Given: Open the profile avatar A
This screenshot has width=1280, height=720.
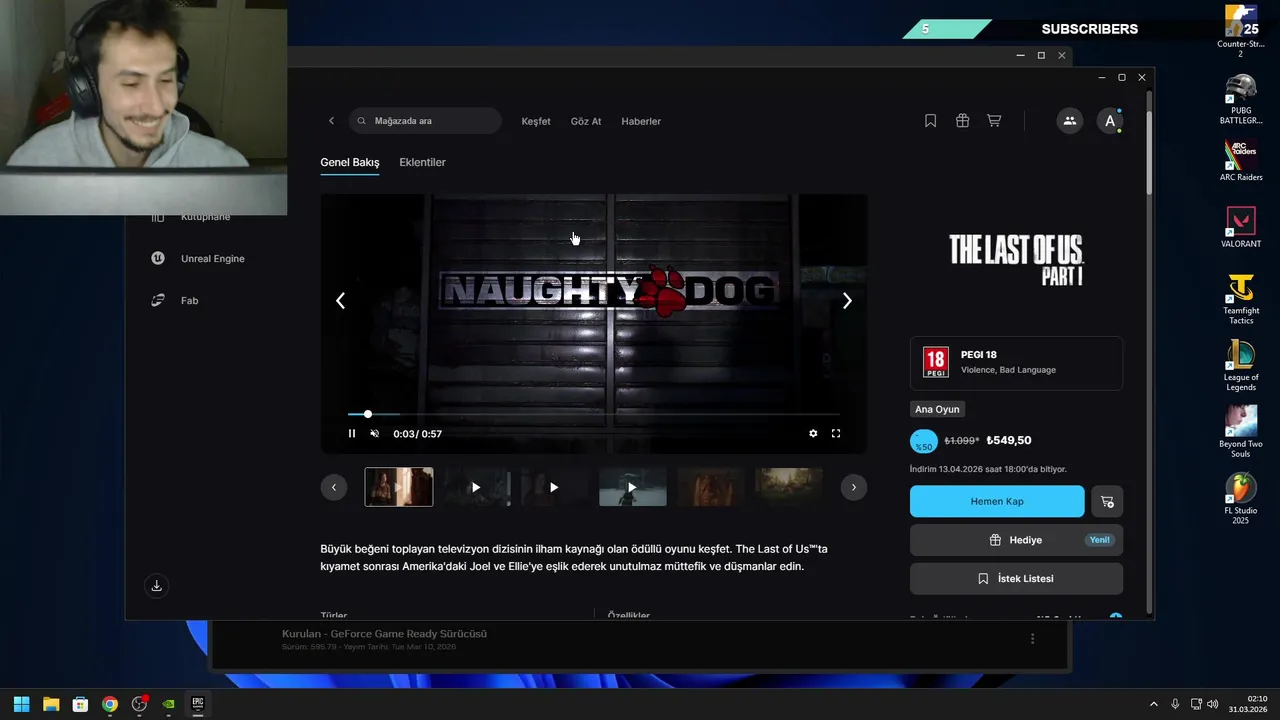Looking at the screenshot, I should pos(1109,121).
